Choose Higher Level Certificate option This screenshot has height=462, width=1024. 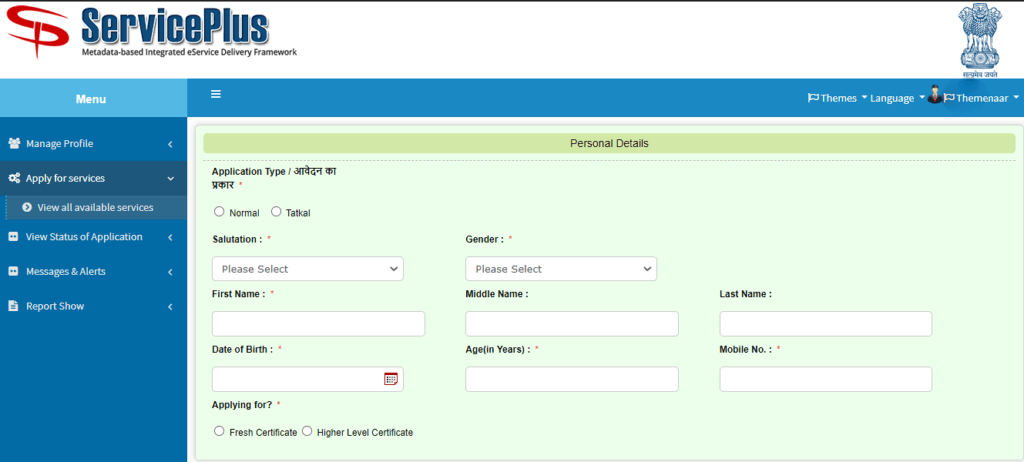click(307, 431)
